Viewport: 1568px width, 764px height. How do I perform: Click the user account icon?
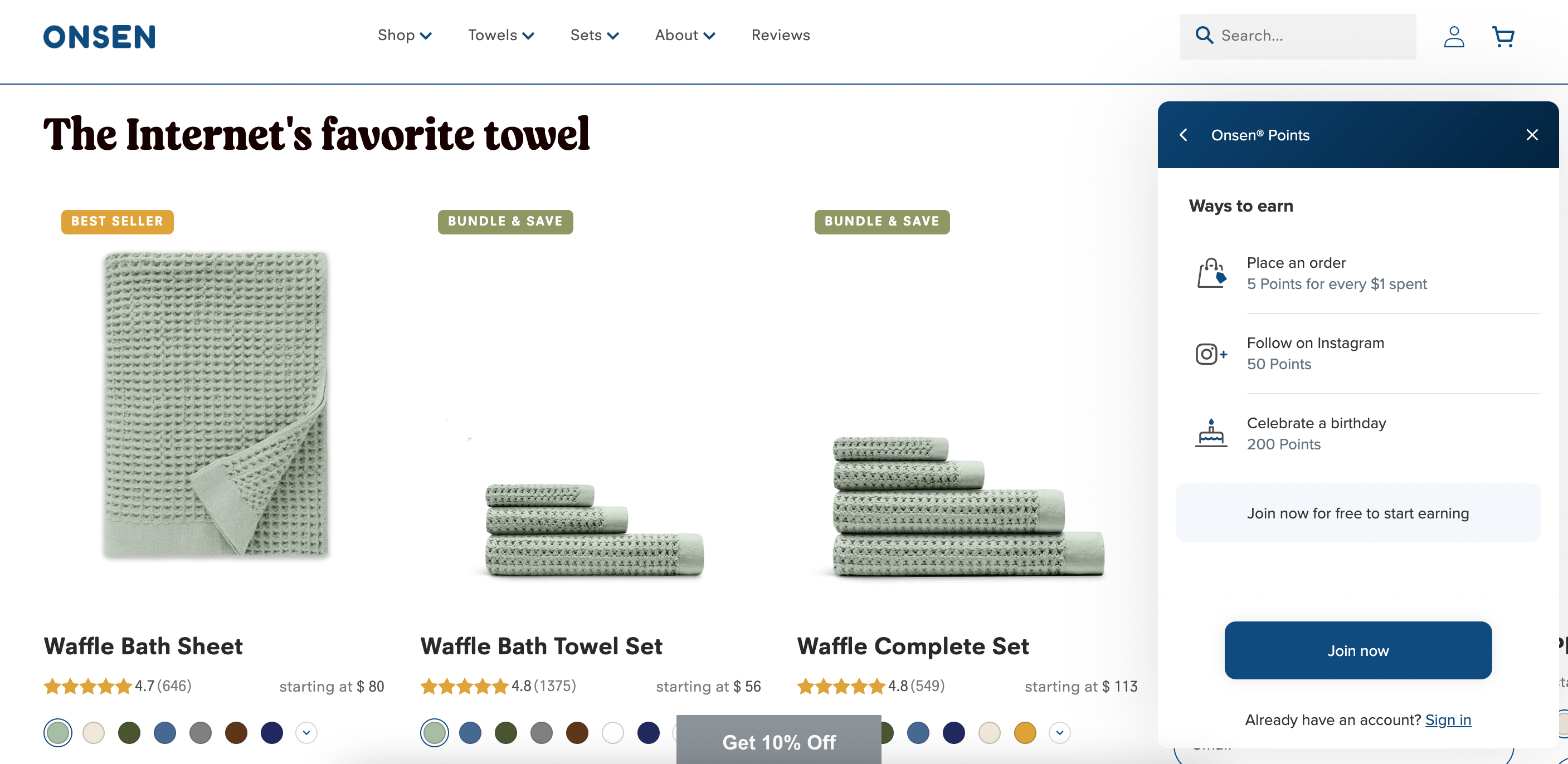point(1453,36)
